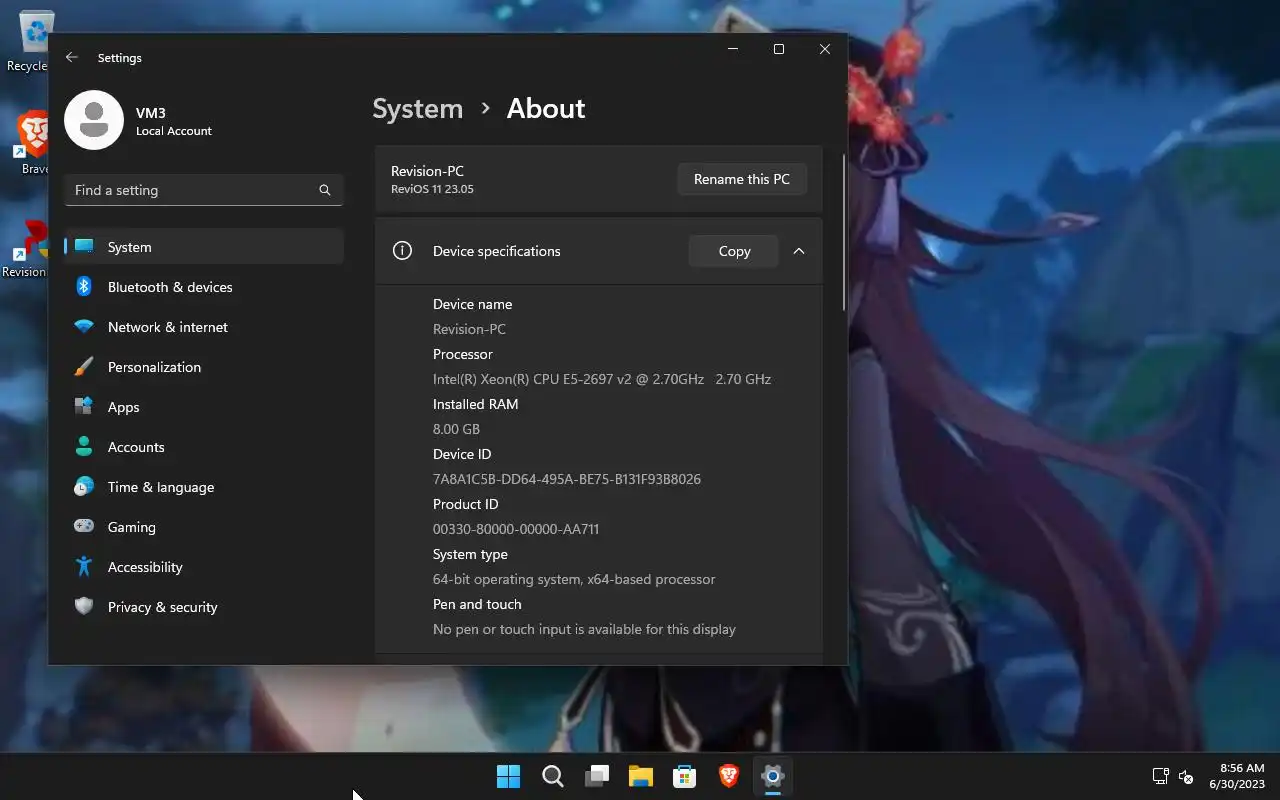Open Accessibility settings
This screenshot has width=1280, height=800.
coord(204,567)
